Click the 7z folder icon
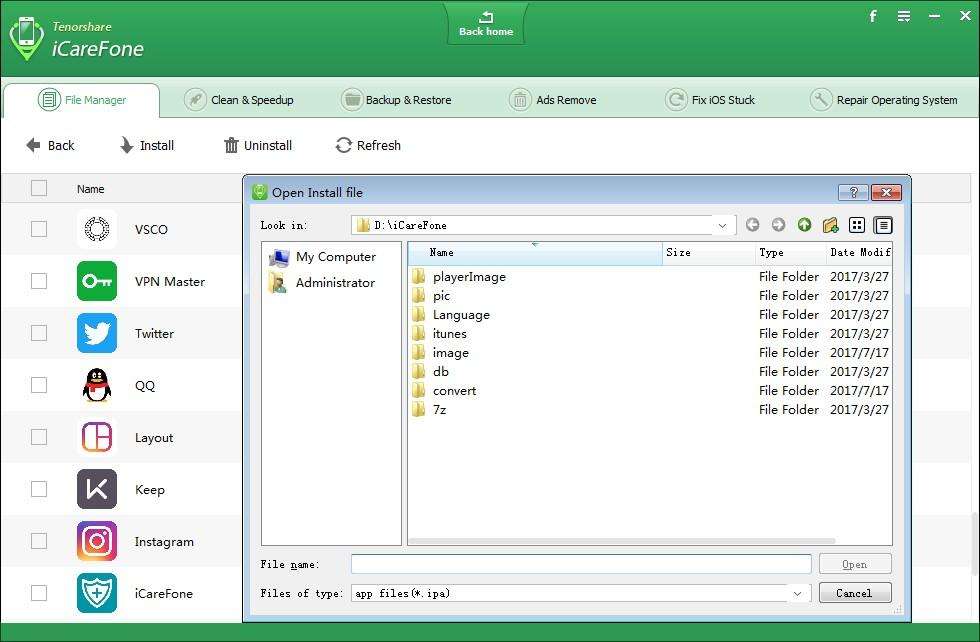The image size is (980, 642). pyautogui.click(x=419, y=409)
